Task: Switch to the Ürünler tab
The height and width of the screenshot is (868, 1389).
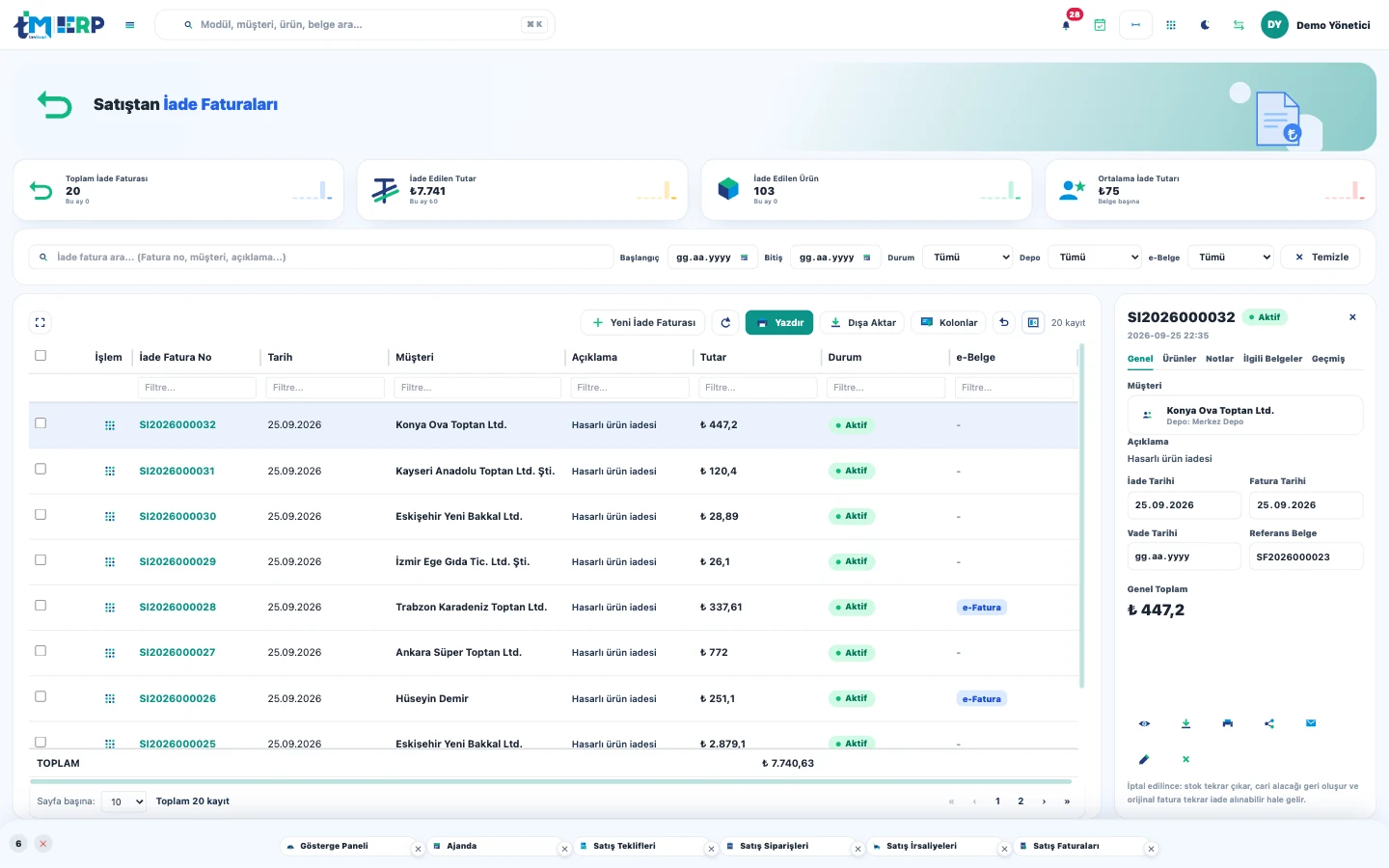Action: pos(1179,359)
